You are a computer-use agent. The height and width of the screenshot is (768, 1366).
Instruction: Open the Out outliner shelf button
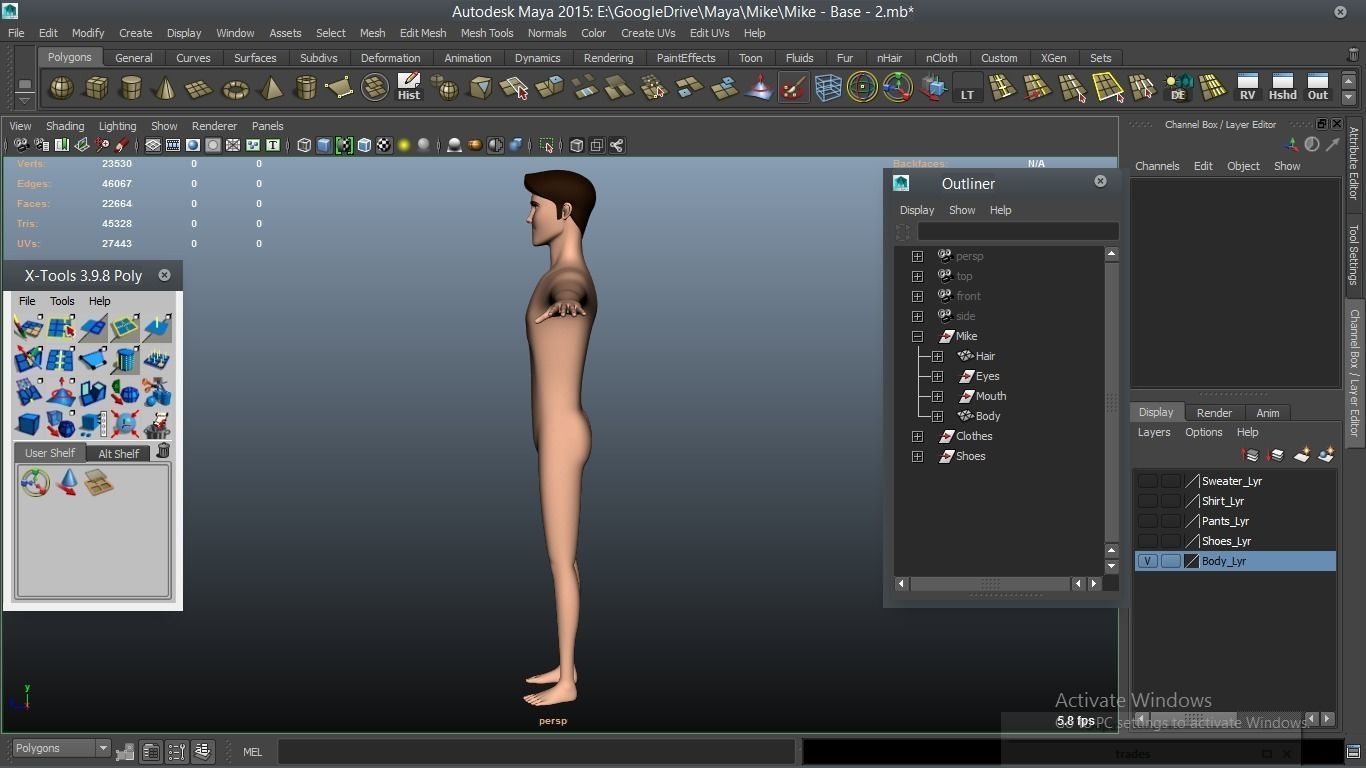(1318, 87)
